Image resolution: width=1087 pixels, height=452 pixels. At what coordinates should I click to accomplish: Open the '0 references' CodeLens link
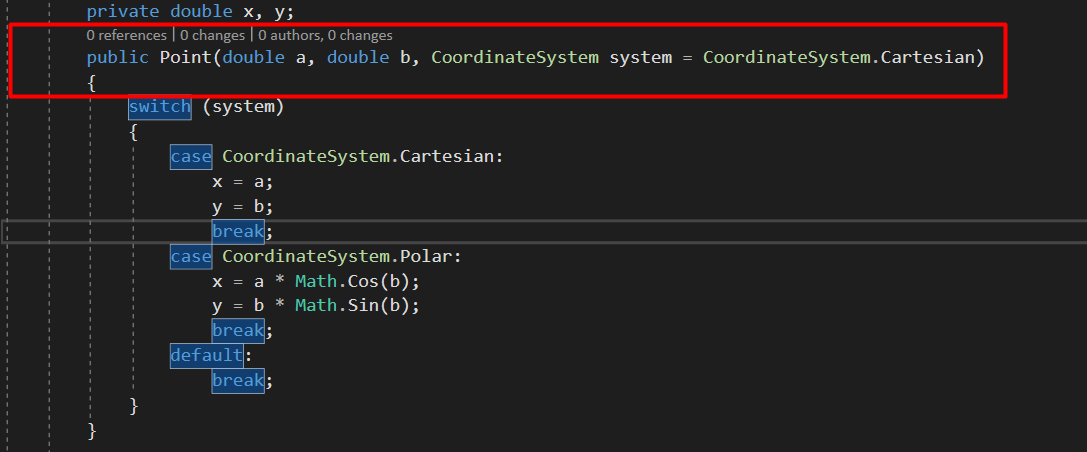126,35
